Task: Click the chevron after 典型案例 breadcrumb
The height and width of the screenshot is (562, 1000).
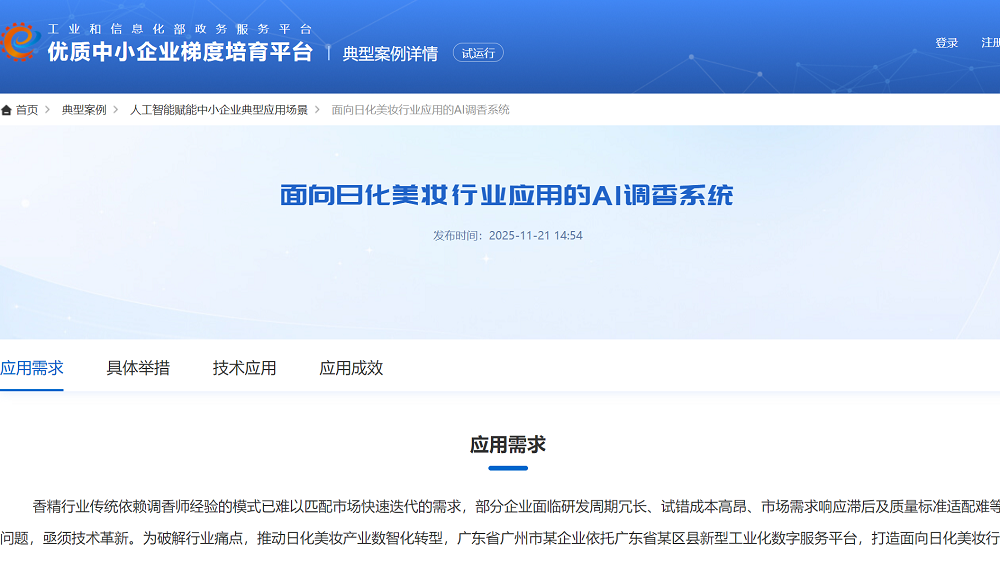Action: (x=118, y=110)
